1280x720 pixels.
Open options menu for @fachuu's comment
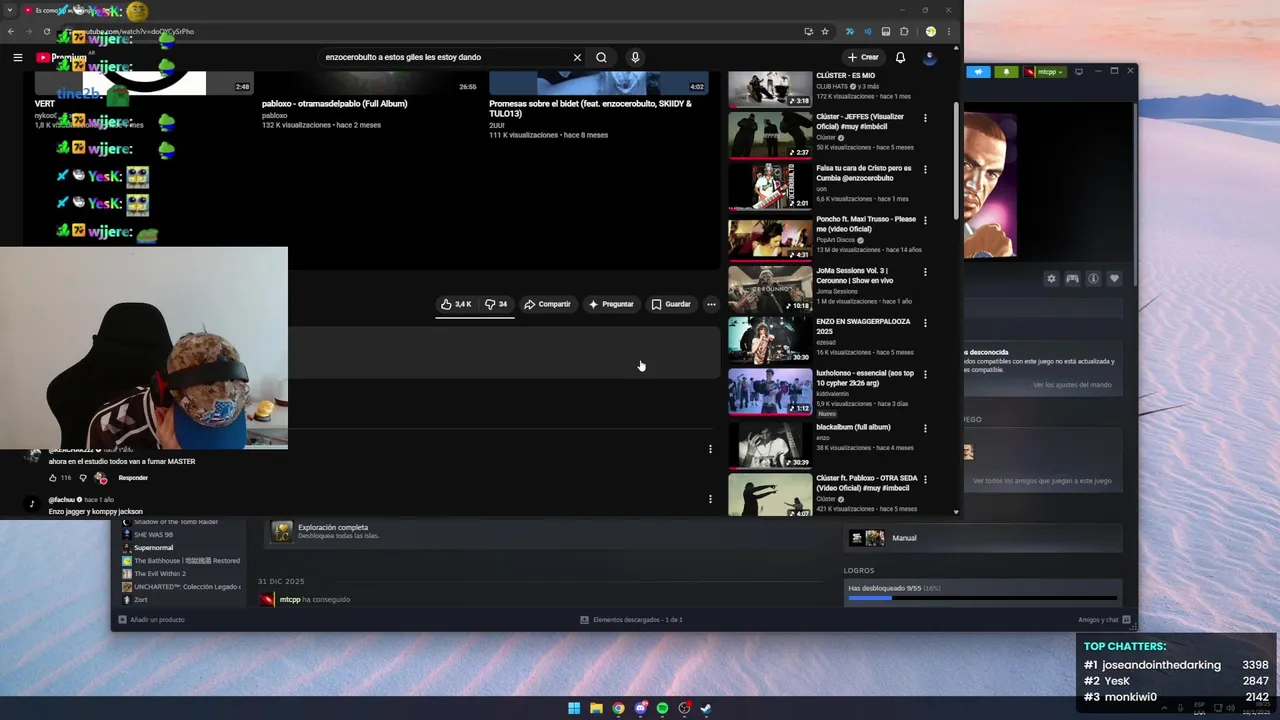click(x=710, y=499)
